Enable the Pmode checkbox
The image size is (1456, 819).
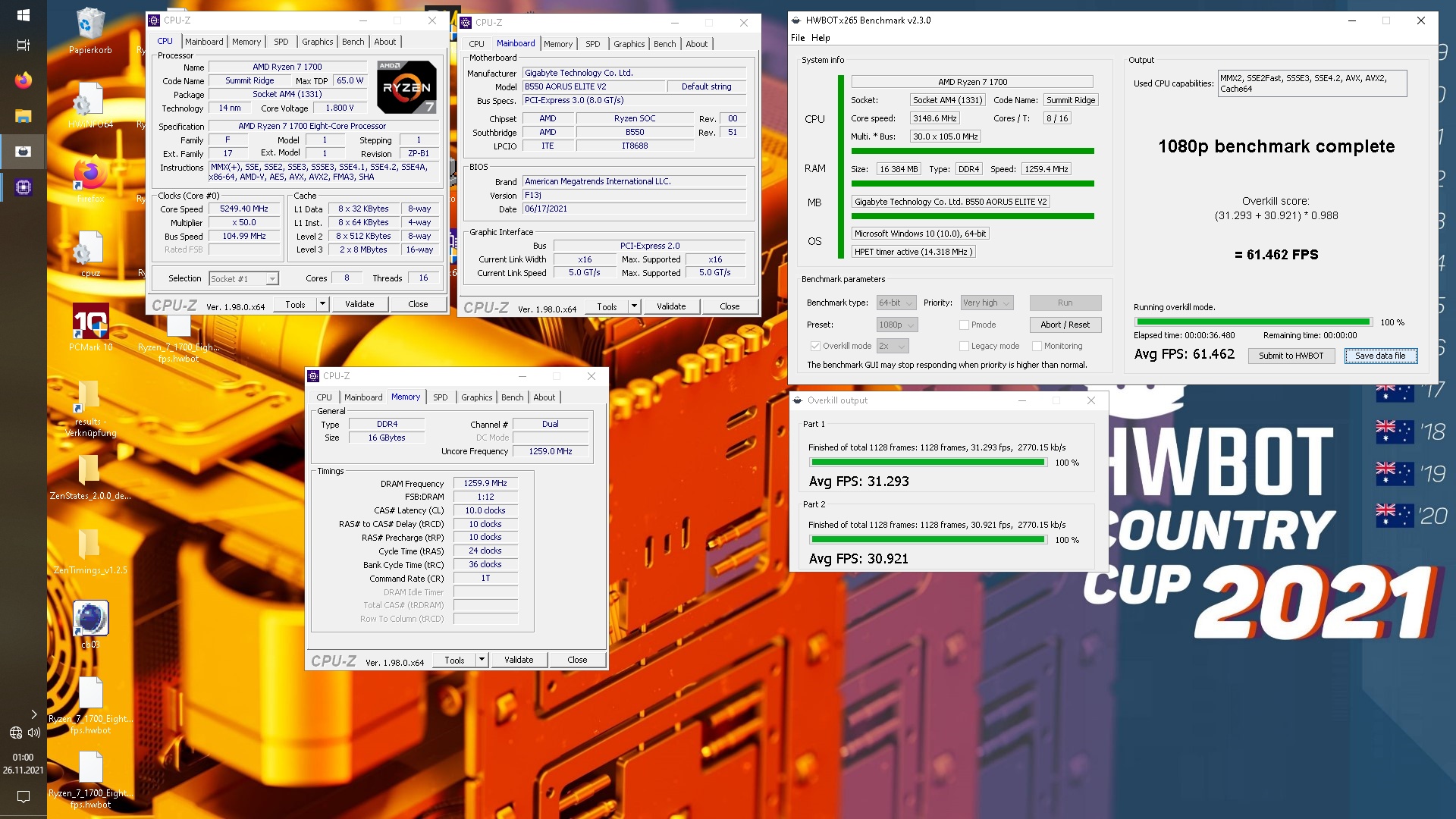[x=965, y=325]
